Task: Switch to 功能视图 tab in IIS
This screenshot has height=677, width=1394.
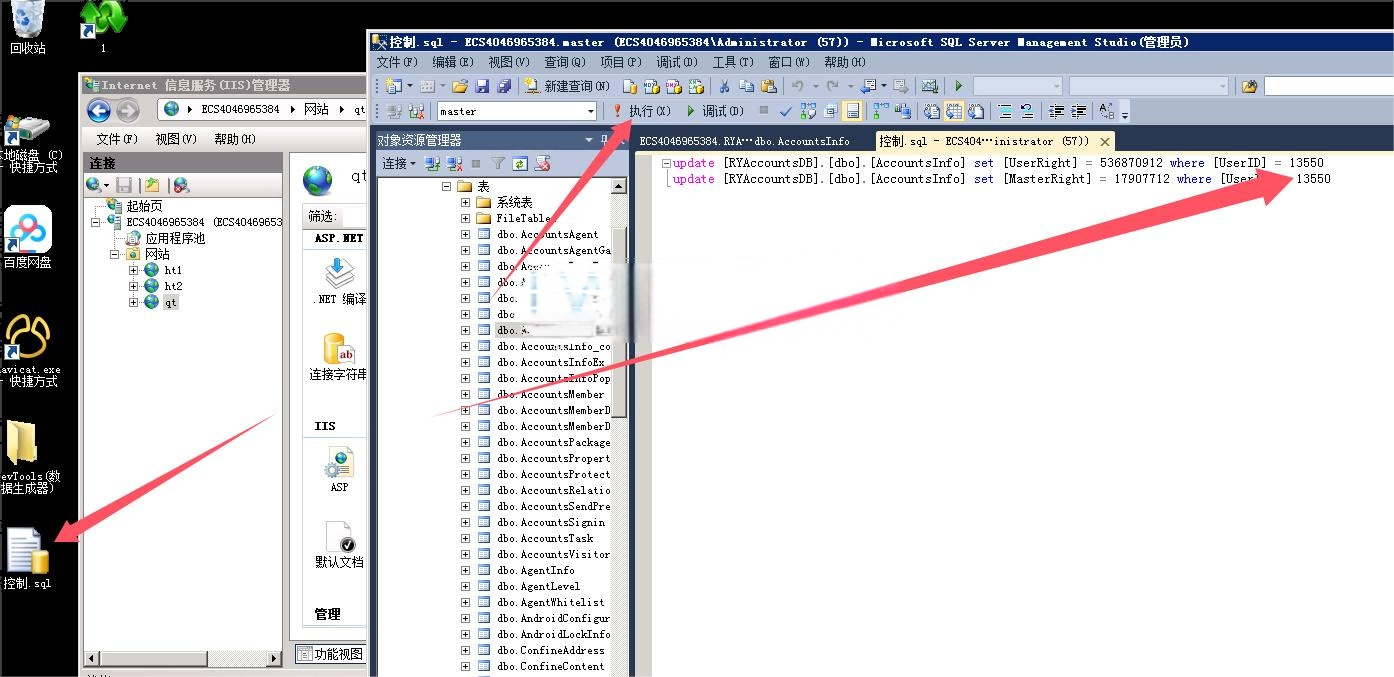Action: 331,654
